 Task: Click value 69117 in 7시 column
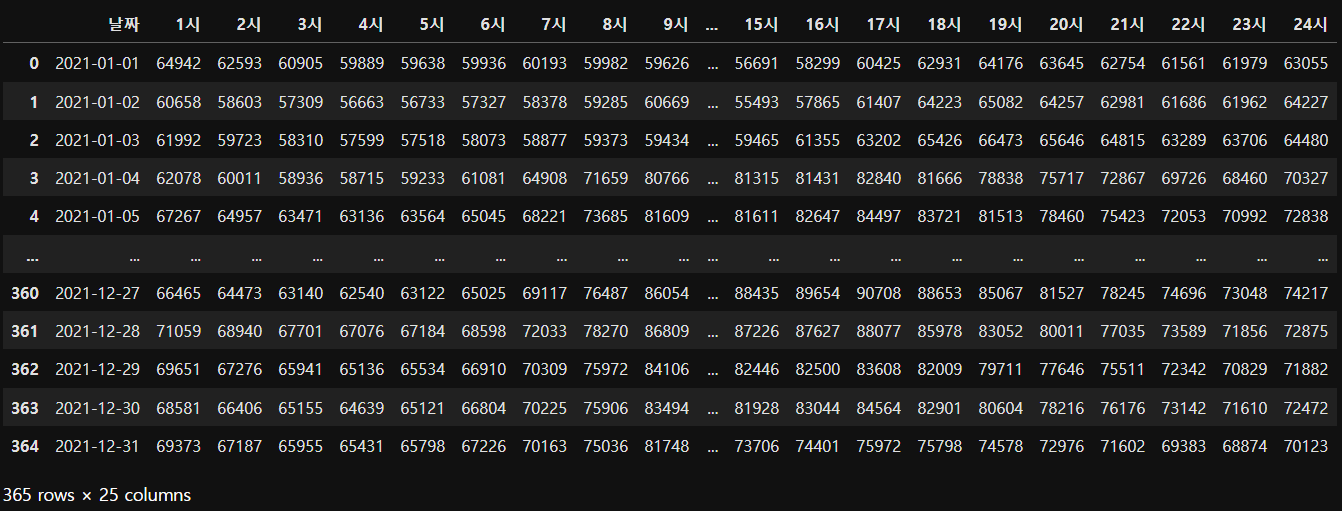click(x=545, y=293)
